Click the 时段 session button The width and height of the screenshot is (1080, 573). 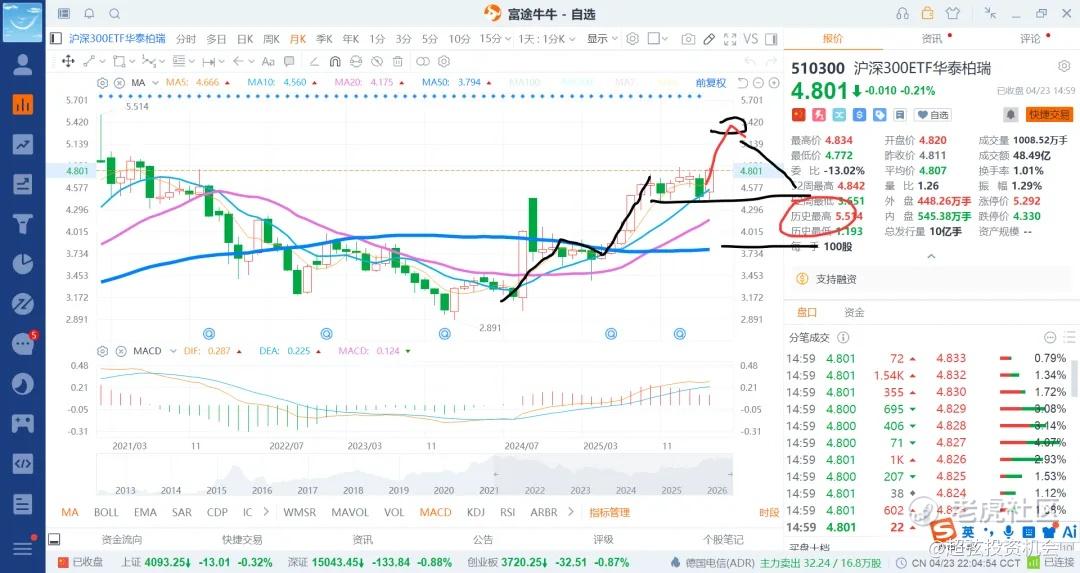click(769, 512)
